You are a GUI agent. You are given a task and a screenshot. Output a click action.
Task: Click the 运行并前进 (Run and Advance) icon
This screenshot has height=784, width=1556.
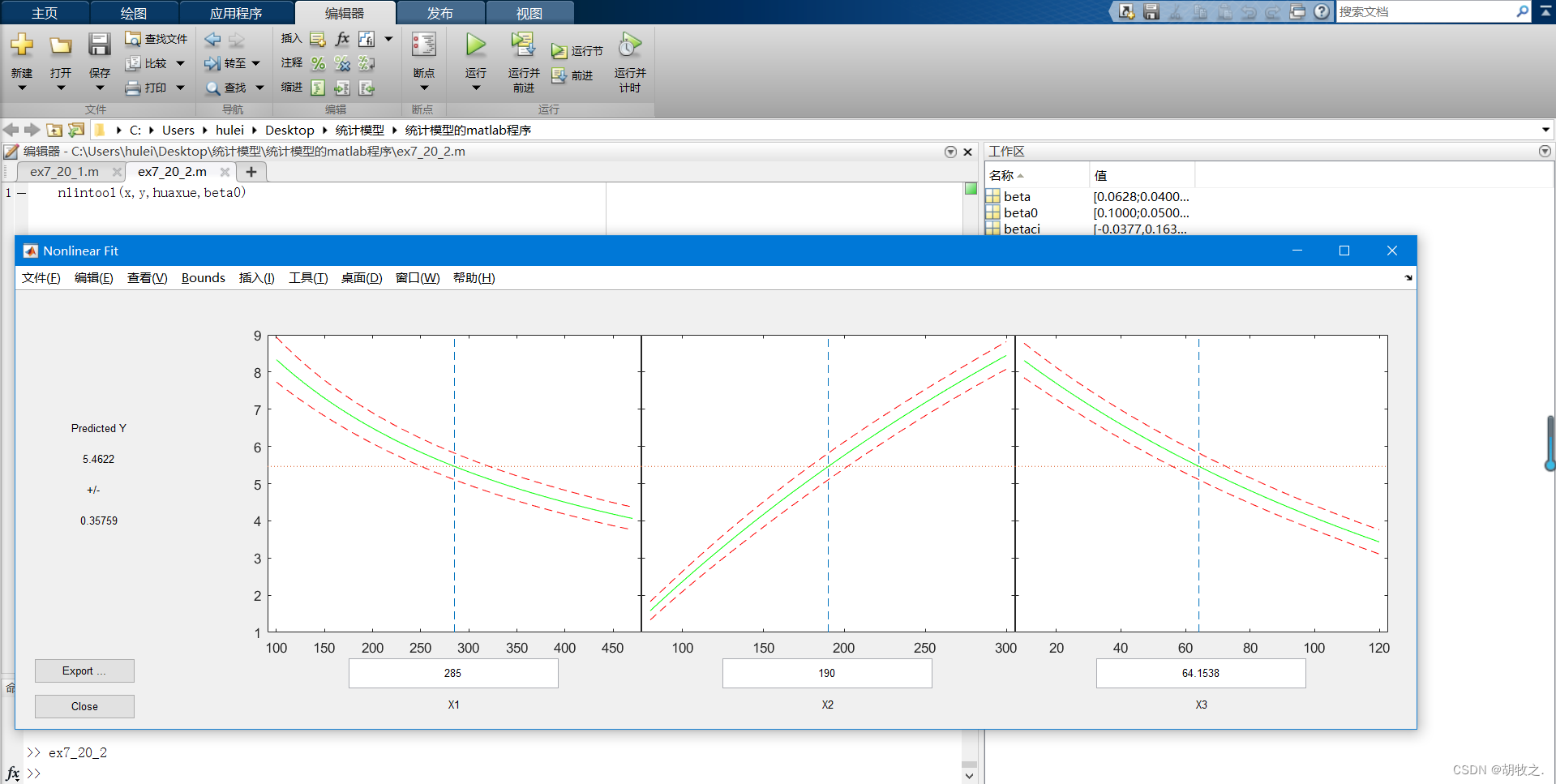(523, 44)
